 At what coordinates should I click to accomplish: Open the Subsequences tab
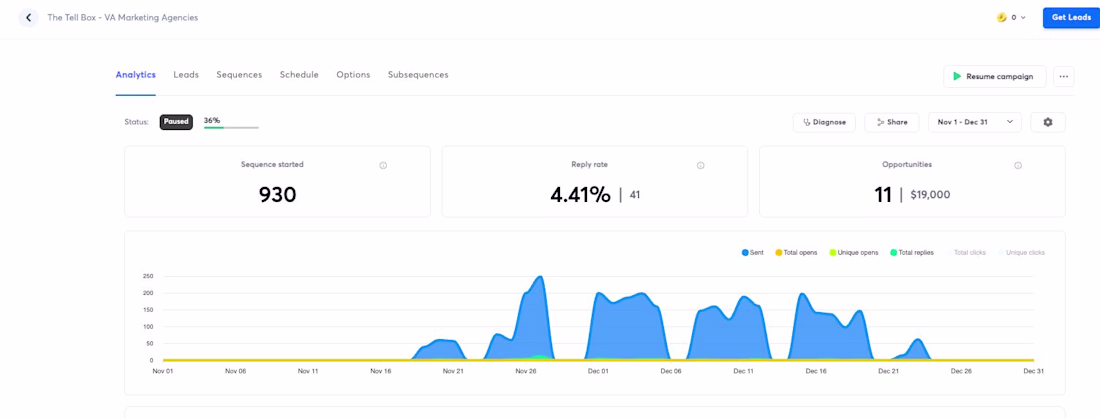coord(418,74)
